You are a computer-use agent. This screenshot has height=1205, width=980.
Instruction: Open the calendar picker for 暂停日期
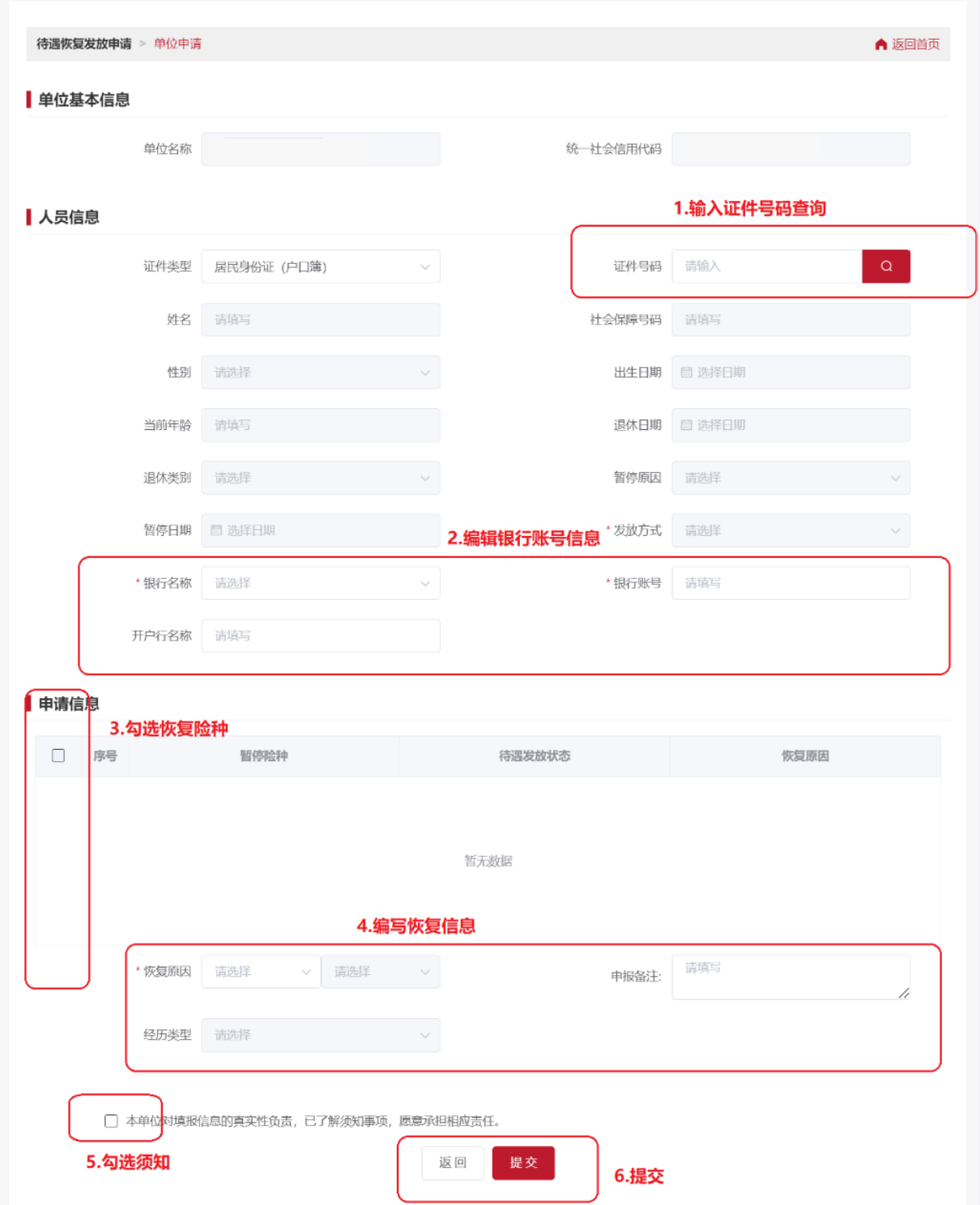(x=215, y=530)
